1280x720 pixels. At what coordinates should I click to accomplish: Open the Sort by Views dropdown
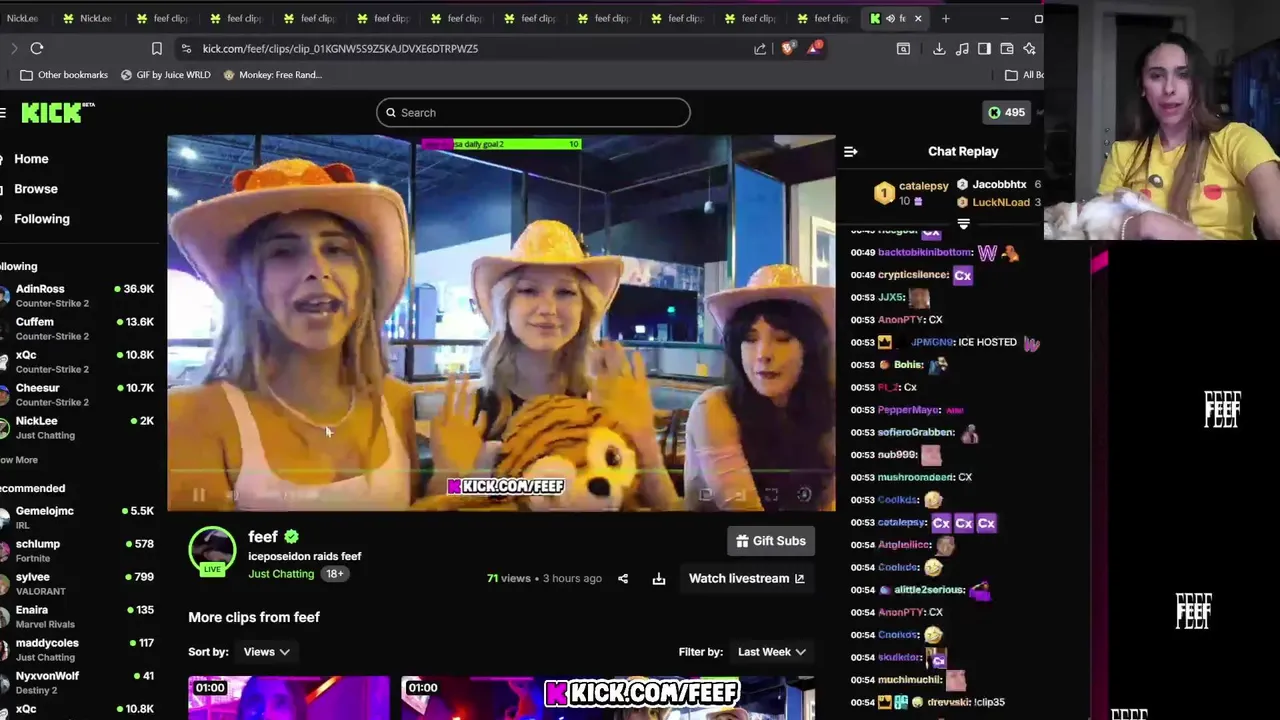click(x=266, y=652)
